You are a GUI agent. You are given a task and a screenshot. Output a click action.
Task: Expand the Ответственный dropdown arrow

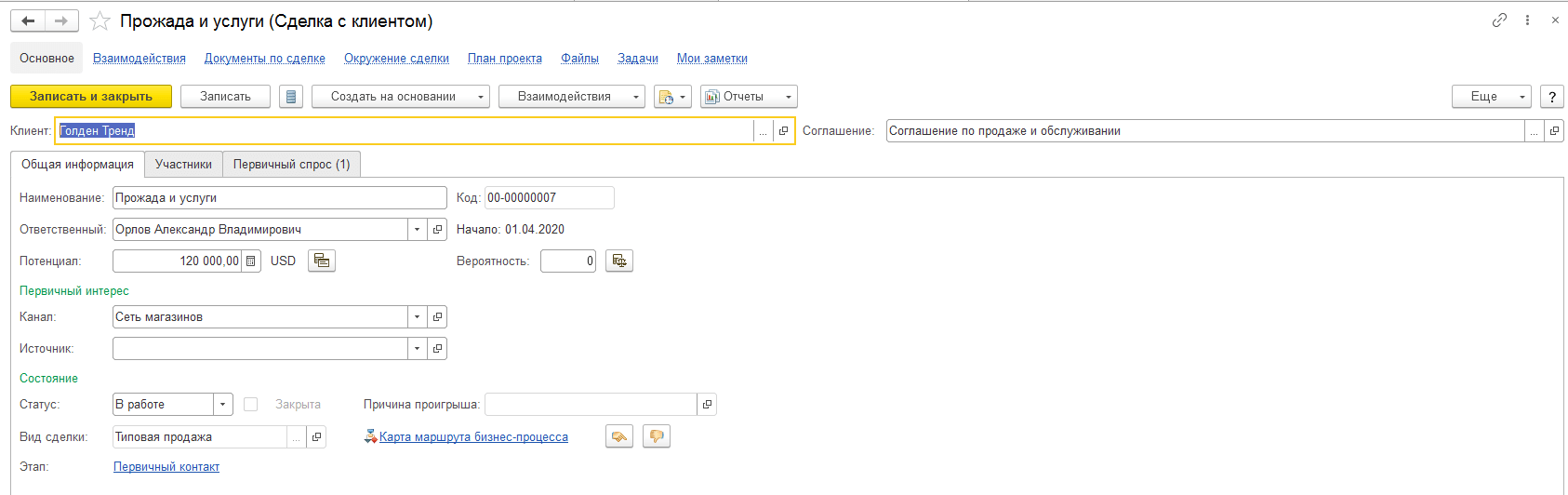tap(417, 230)
